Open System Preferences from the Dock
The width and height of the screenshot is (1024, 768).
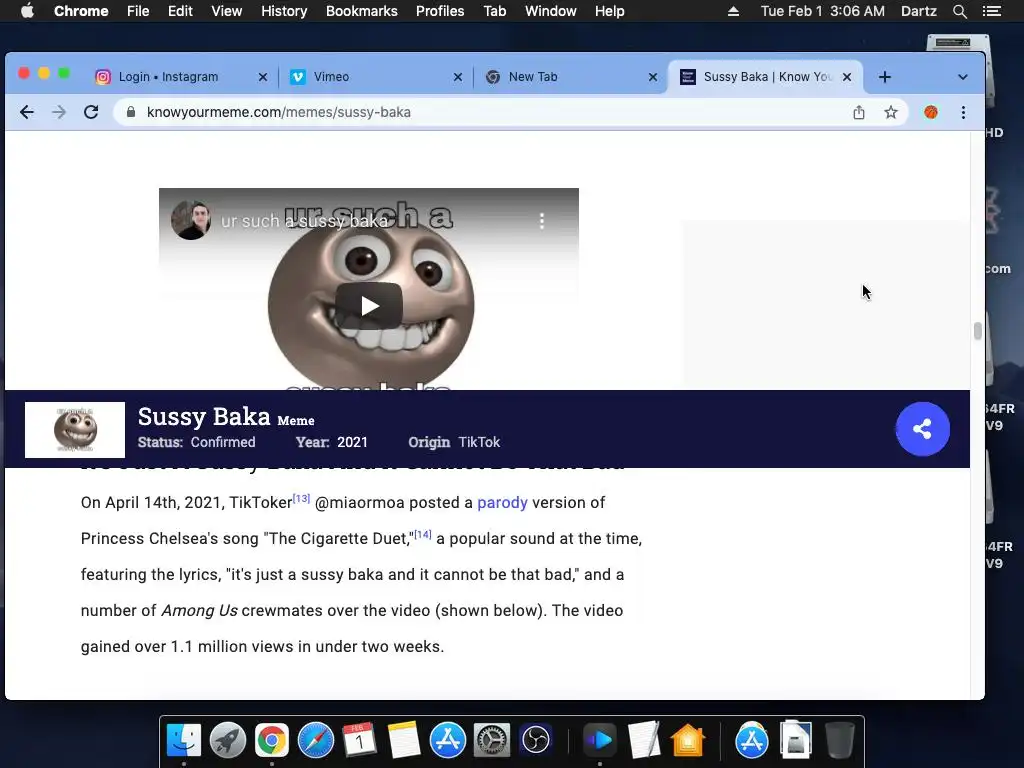pos(491,740)
